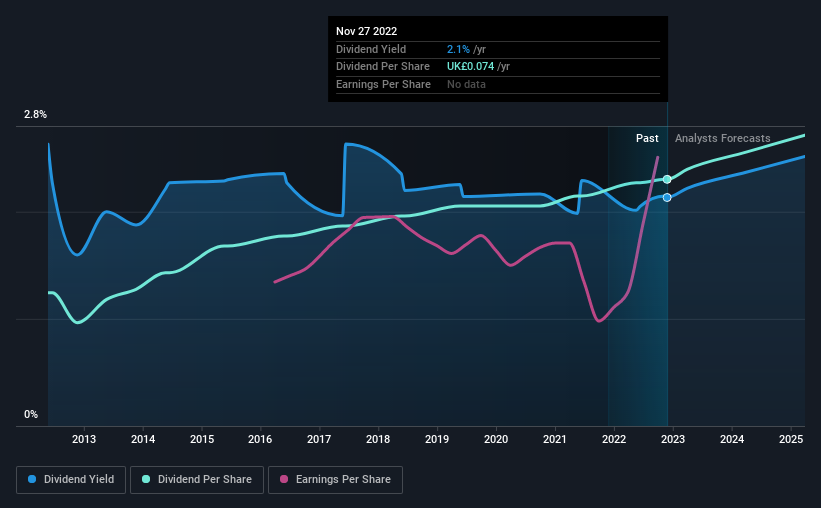Click the 2.1% dividend yield value in tooltip
This screenshot has width=821, height=508.
pos(458,49)
